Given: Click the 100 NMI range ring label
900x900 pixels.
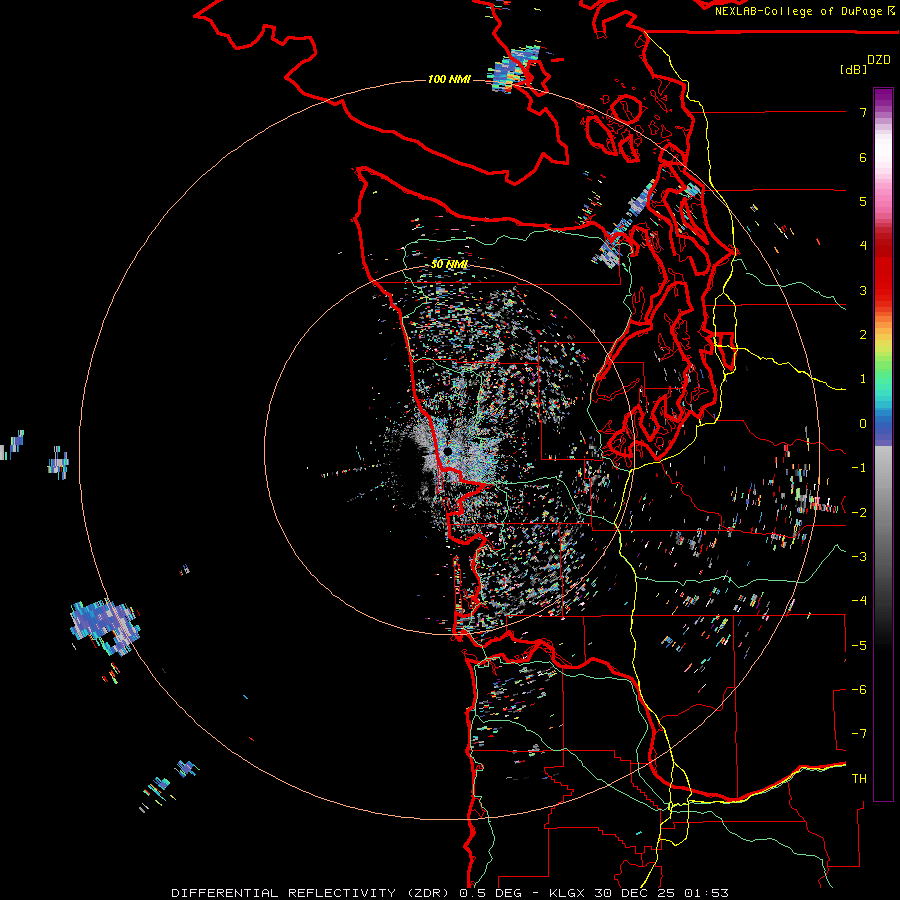Looking at the screenshot, I should point(449,79).
